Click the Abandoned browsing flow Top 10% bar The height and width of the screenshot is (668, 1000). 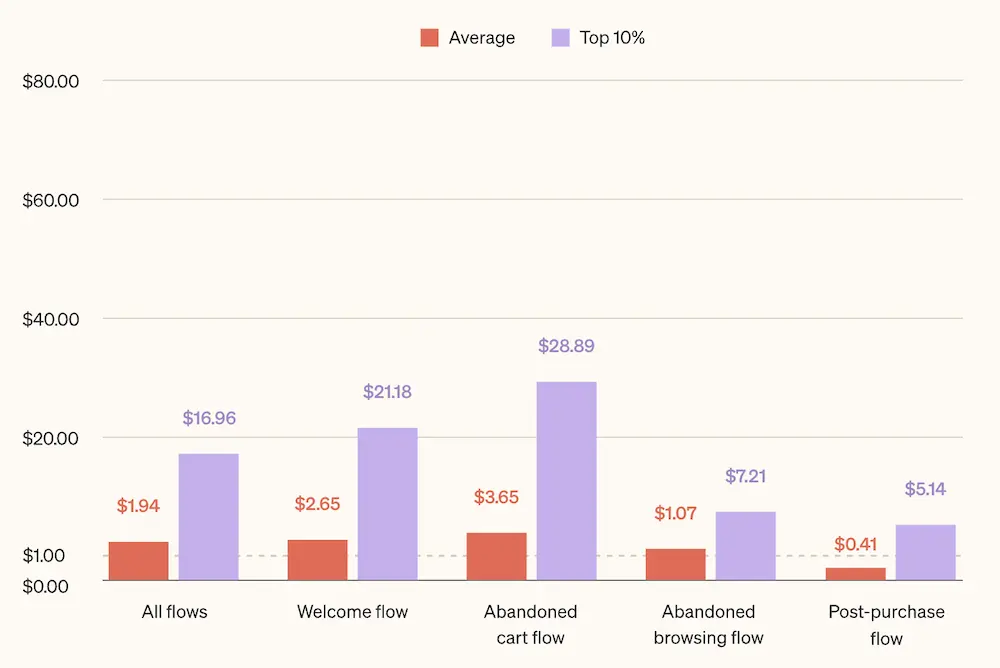745,546
